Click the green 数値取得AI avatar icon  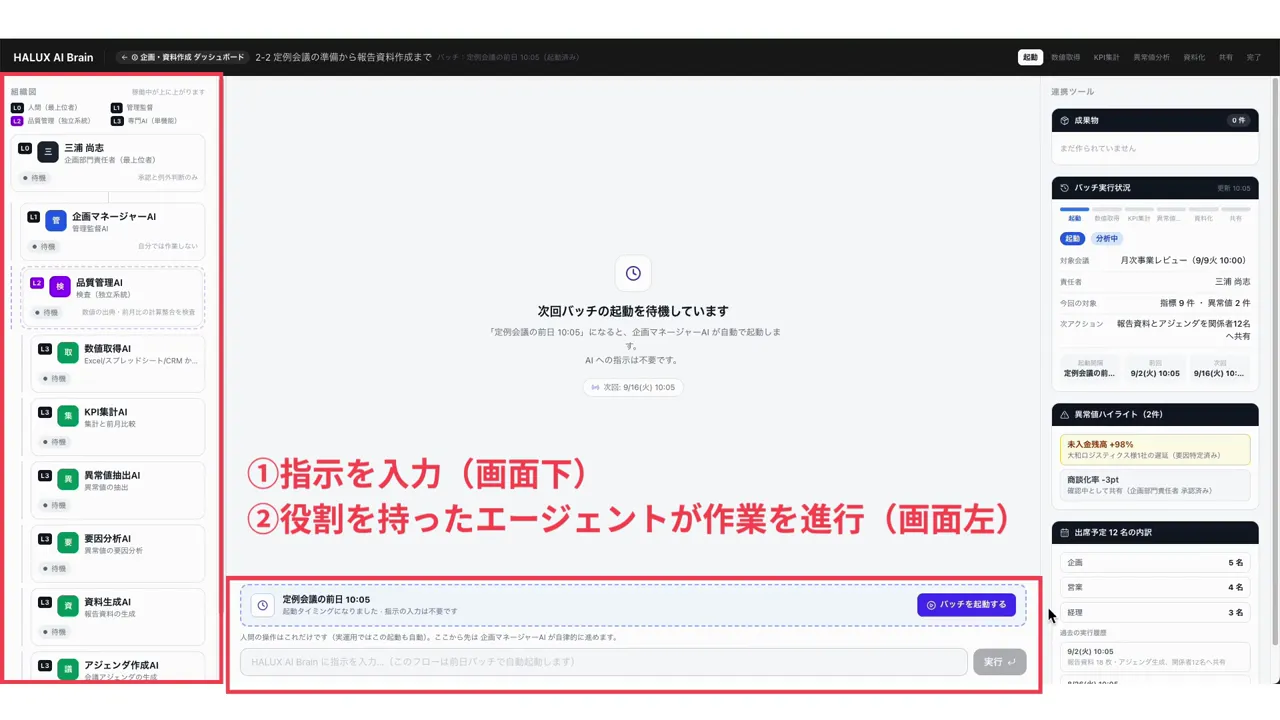(x=68, y=352)
